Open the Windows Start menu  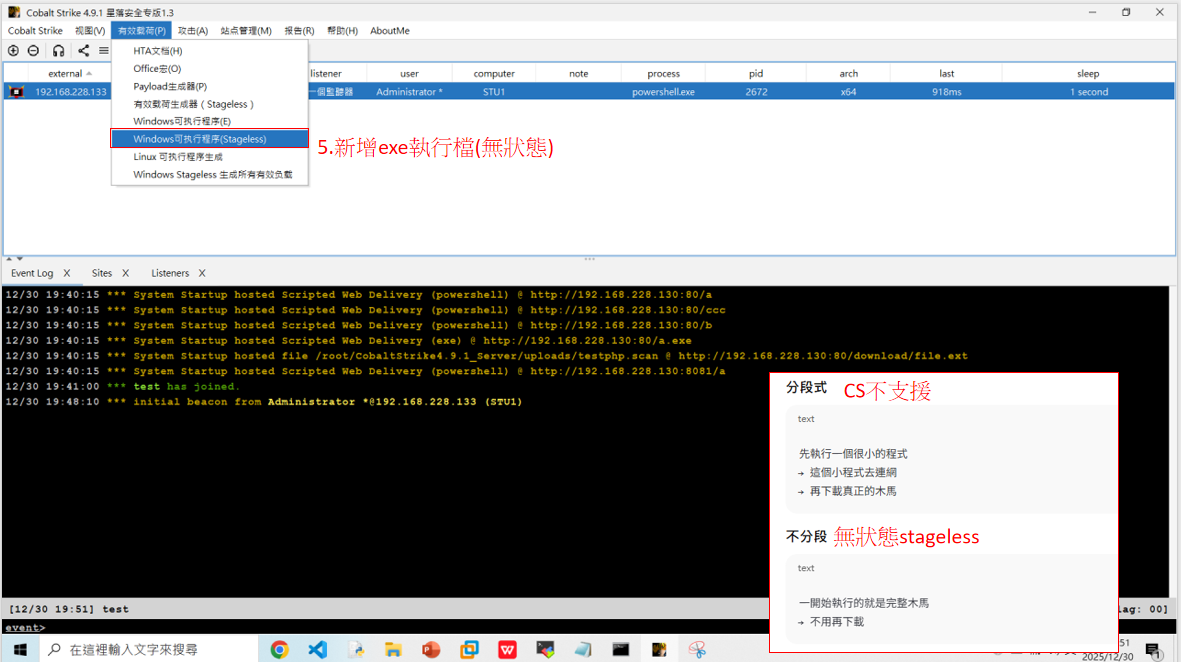pyautogui.click(x=20, y=649)
